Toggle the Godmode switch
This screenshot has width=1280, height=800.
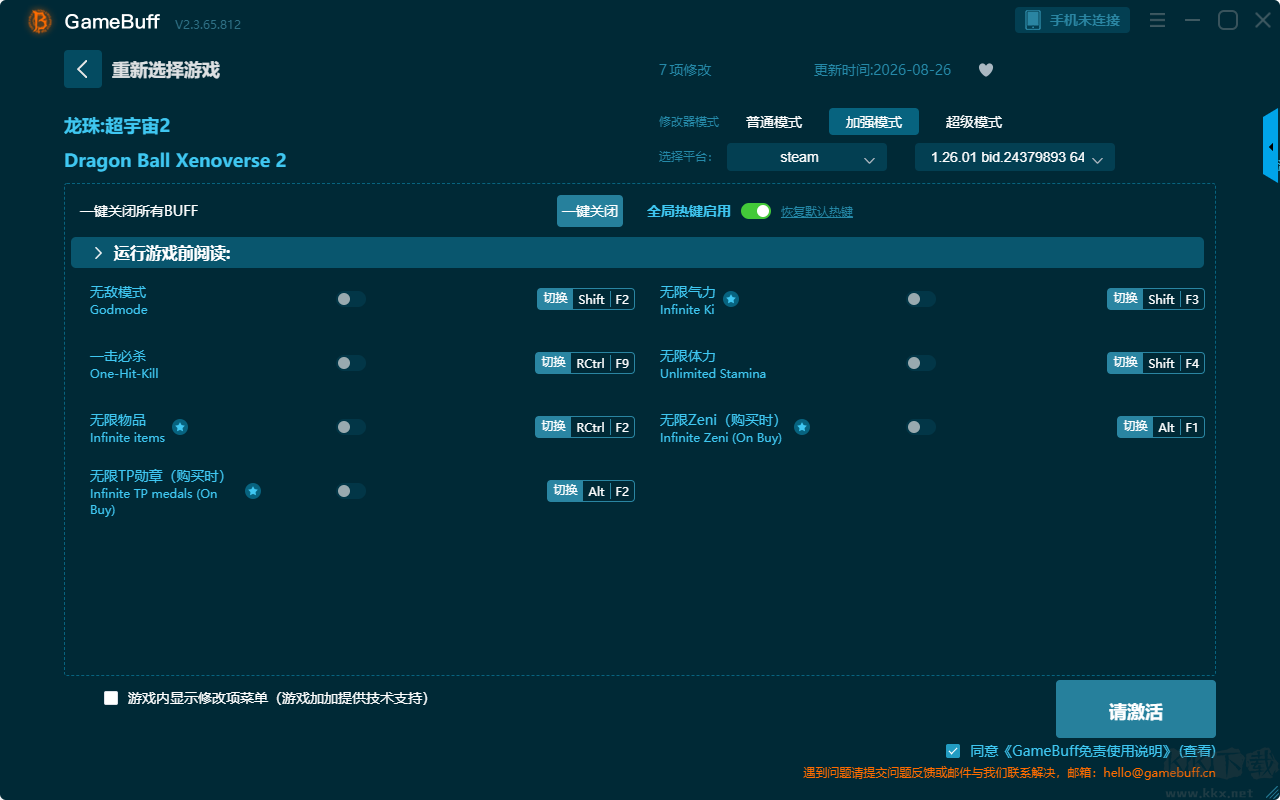[351, 299]
